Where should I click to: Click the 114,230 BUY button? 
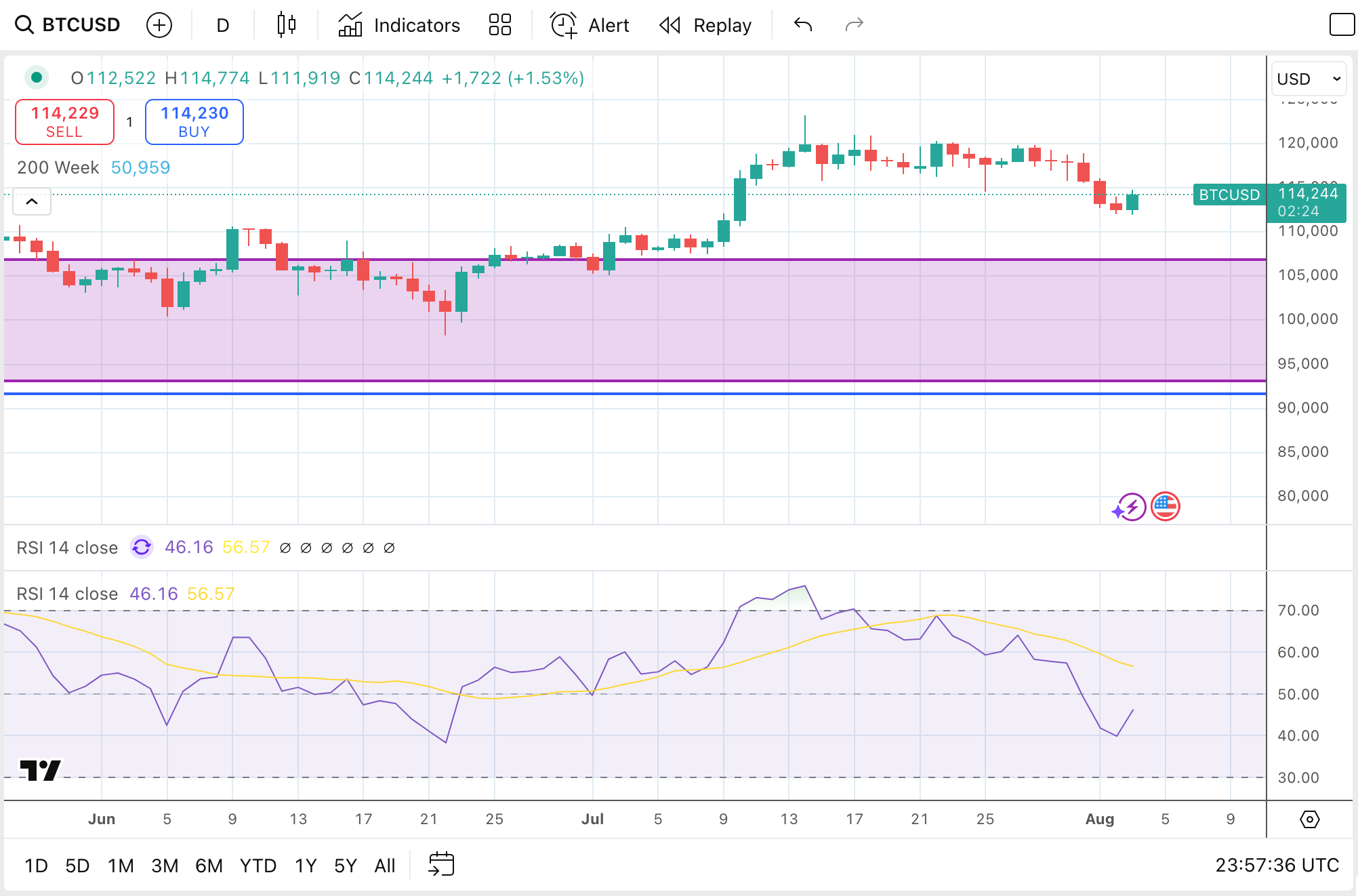194,122
